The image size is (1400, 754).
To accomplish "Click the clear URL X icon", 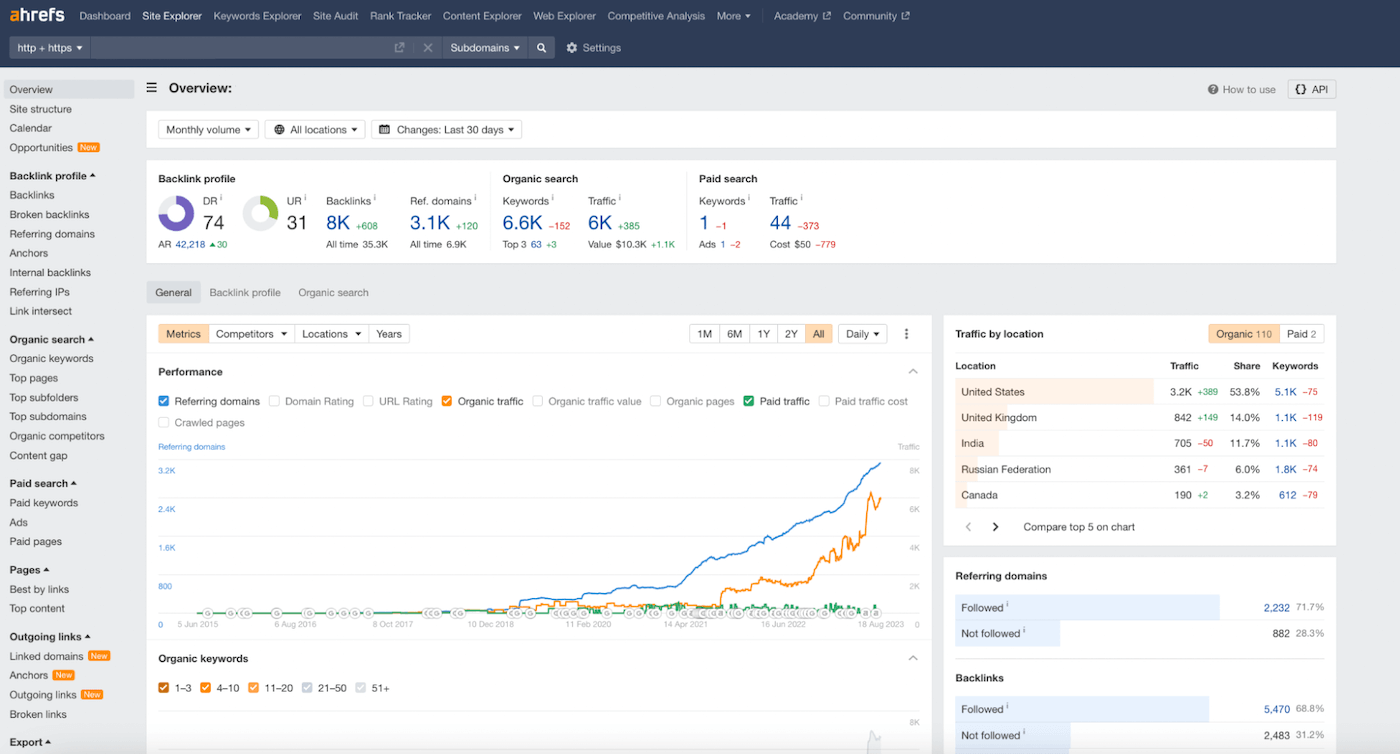I will point(427,48).
